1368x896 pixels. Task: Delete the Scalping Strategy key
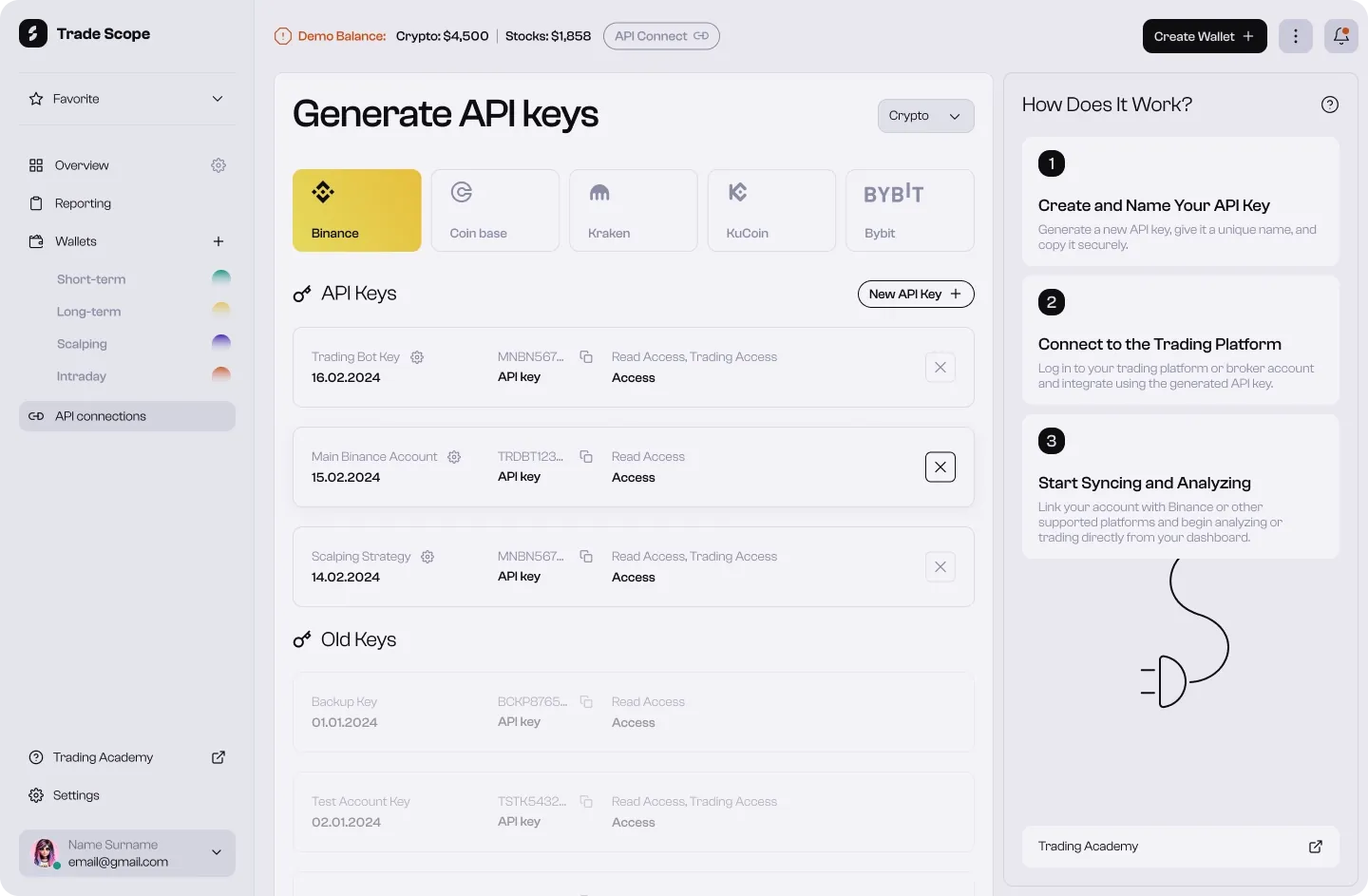click(940, 567)
